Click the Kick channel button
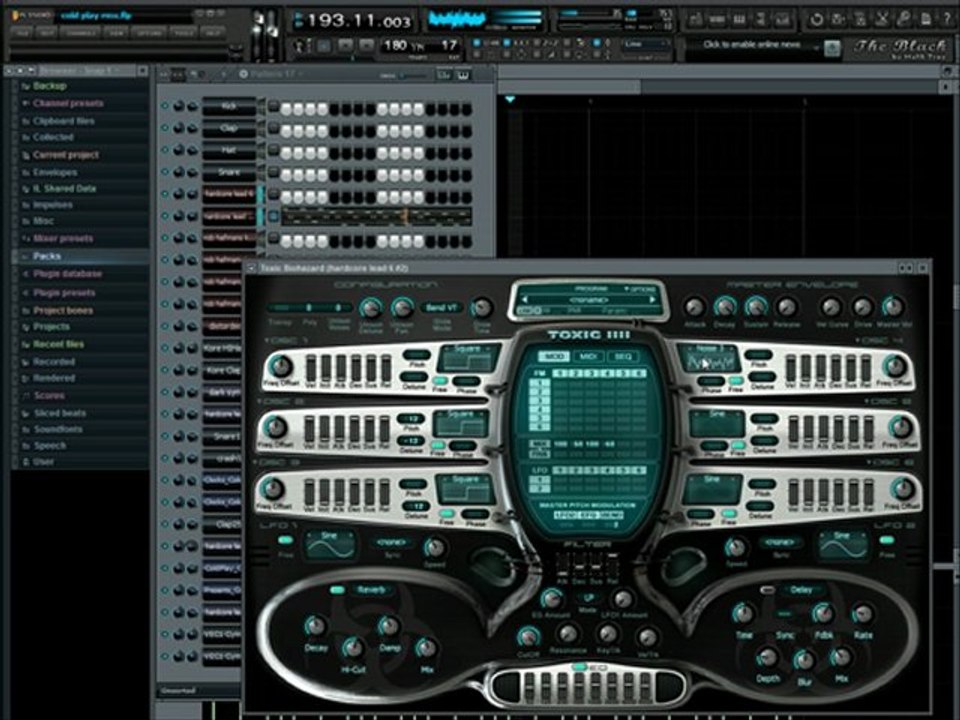960x720 pixels. pyautogui.click(x=229, y=107)
